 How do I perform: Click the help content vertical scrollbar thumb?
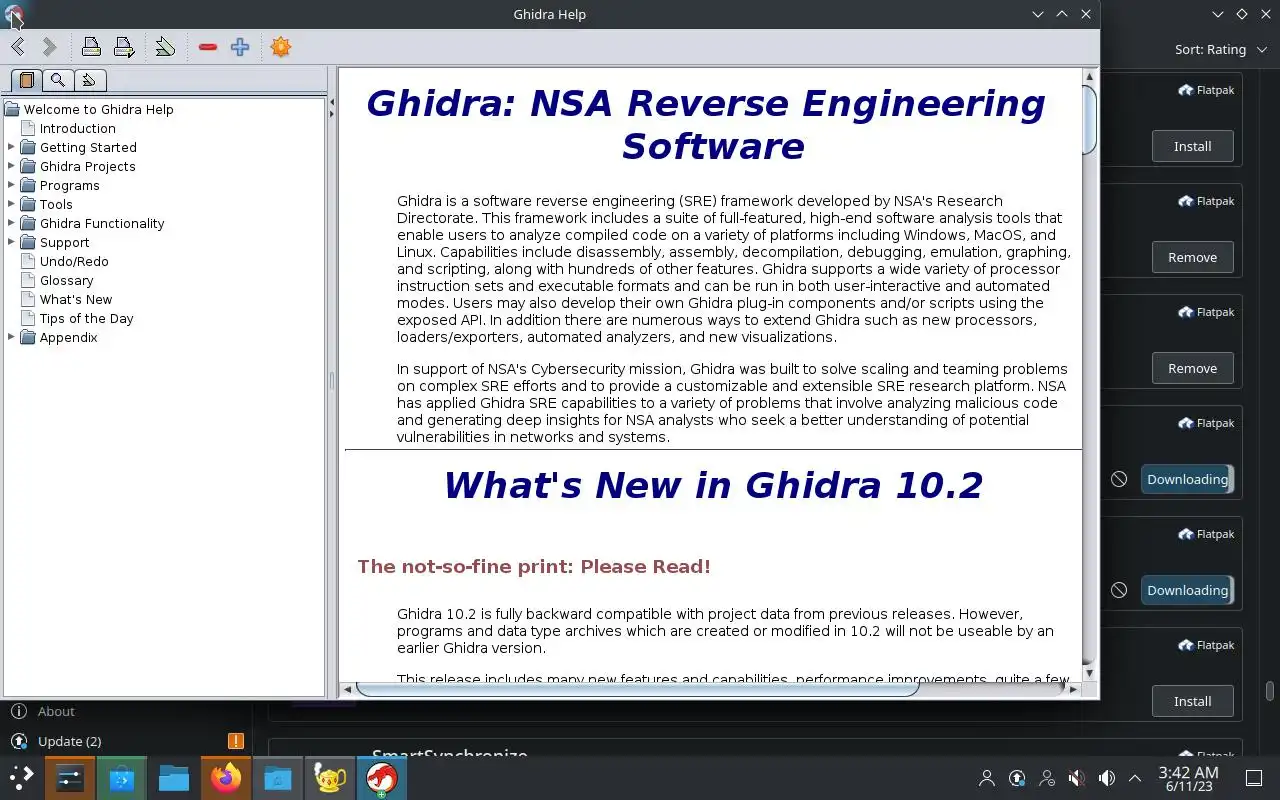[1089, 120]
